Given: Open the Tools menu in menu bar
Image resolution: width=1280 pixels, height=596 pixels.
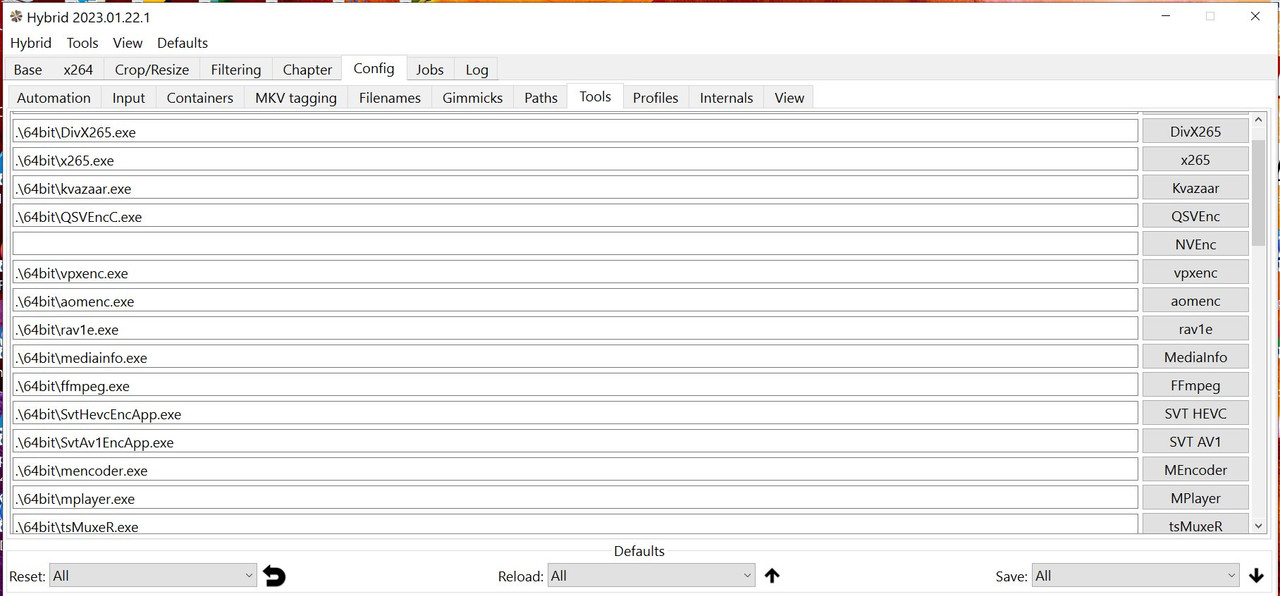Looking at the screenshot, I should coord(82,43).
